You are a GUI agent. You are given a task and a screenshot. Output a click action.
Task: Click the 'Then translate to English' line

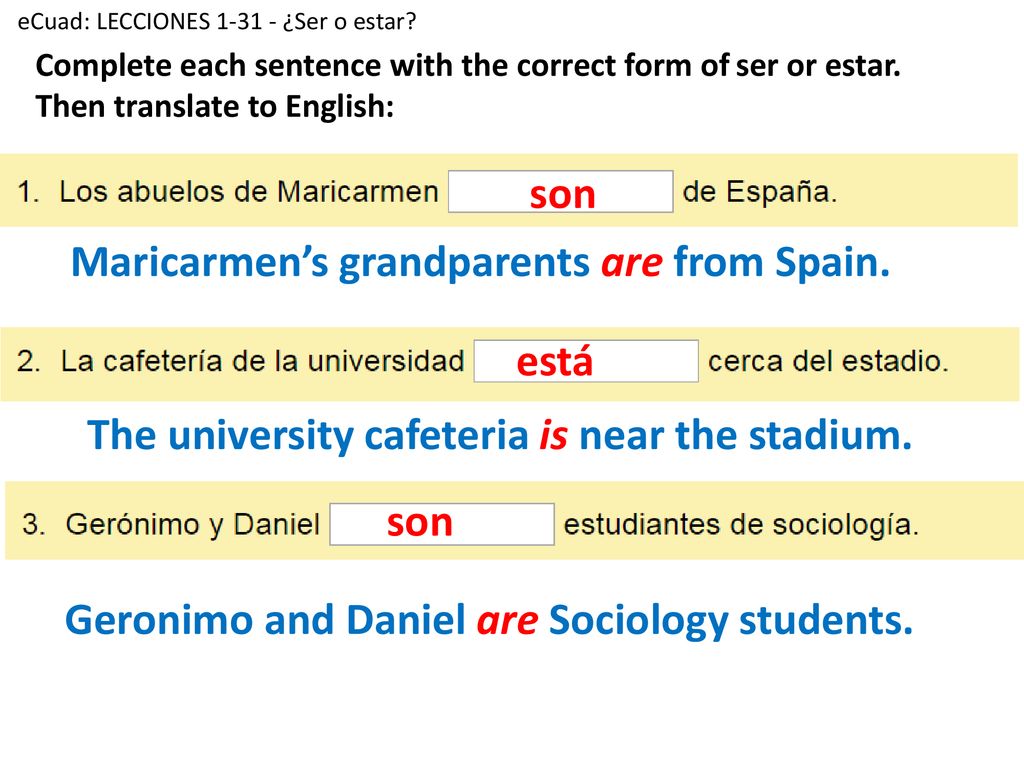[x=215, y=106]
